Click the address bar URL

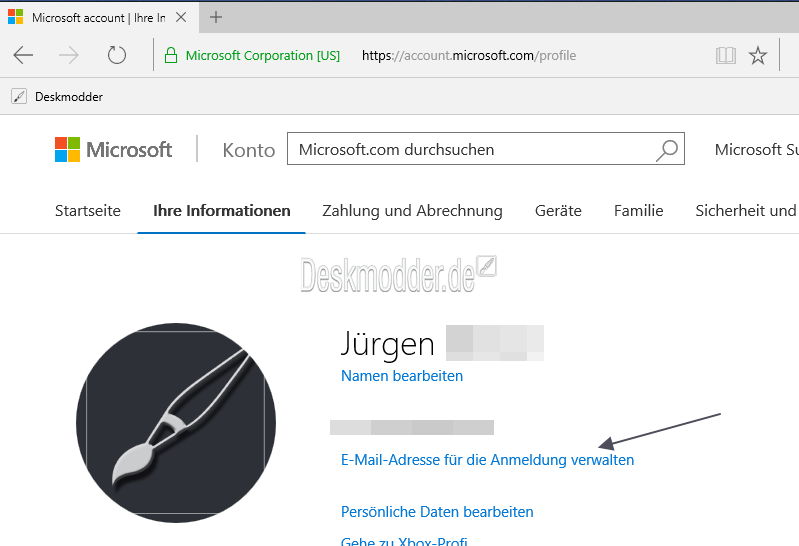click(x=469, y=56)
